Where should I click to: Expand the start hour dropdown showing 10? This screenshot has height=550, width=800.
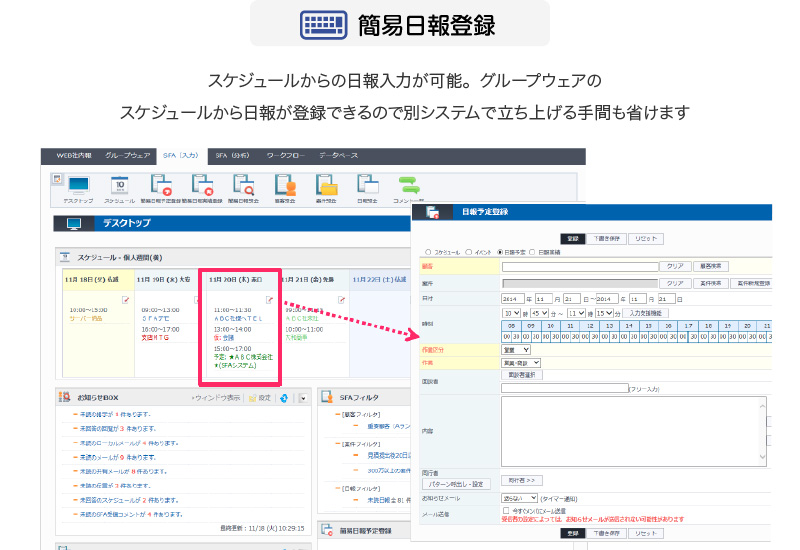(511, 313)
